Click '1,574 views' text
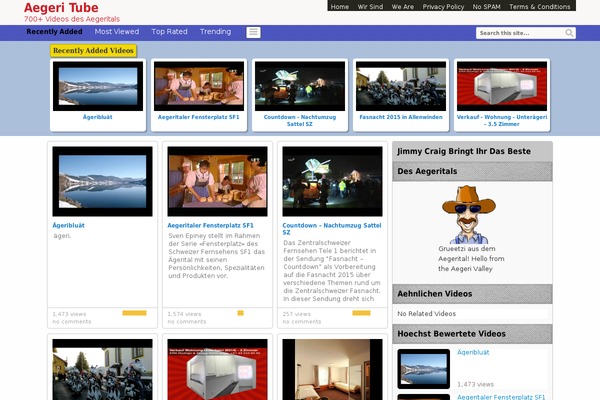Image resolution: width=600 pixels, height=400 pixels. pyautogui.click(x=184, y=314)
